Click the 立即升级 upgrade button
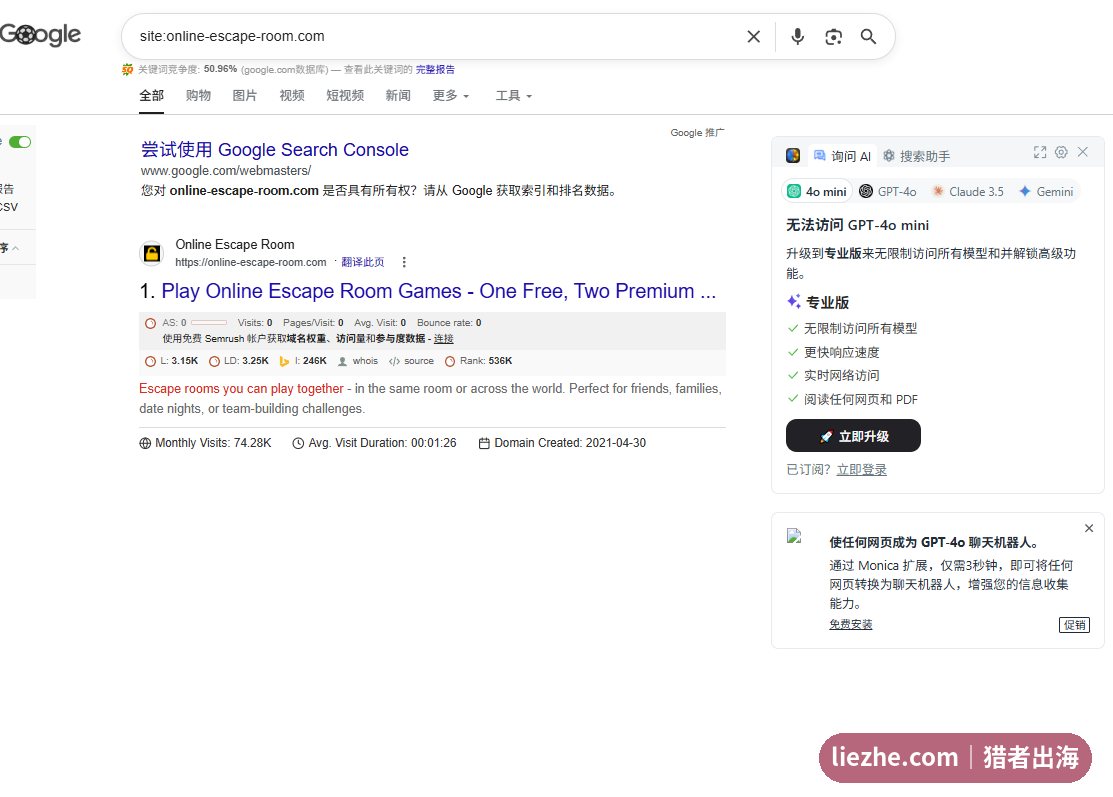This screenshot has width=1113, height=797. click(x=853, y=436)
